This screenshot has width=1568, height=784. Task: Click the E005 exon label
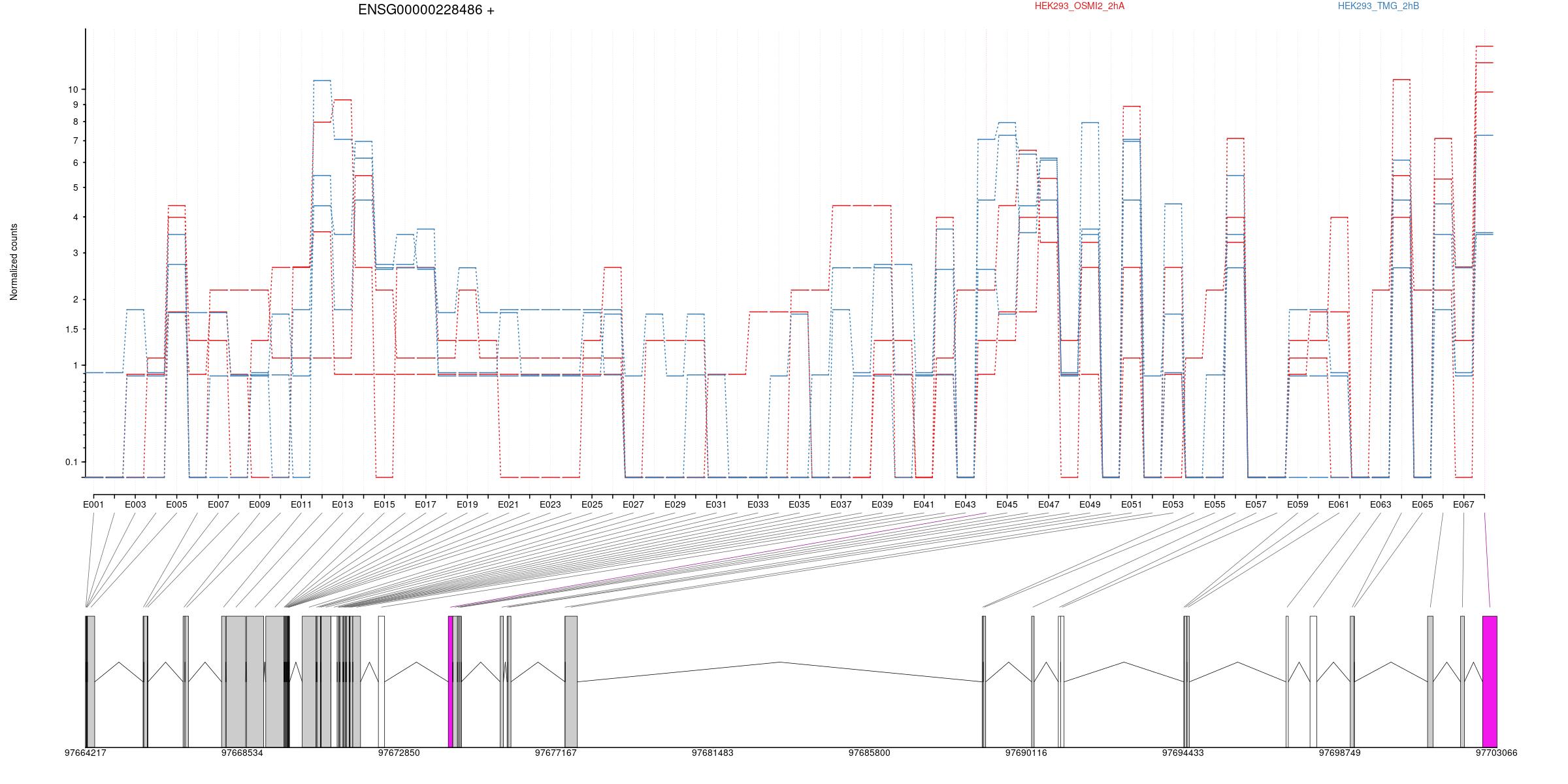click(x=176, y=505)
